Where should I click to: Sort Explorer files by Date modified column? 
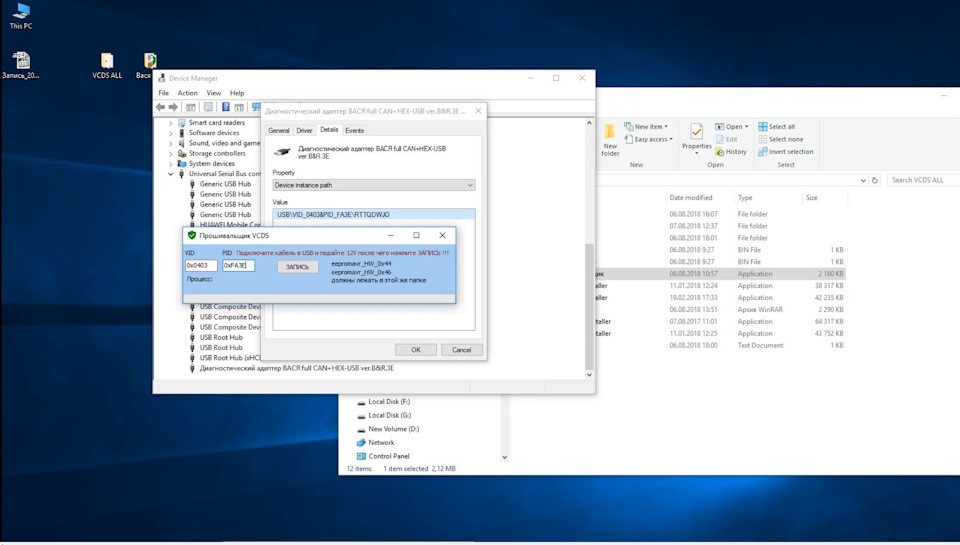691,198
